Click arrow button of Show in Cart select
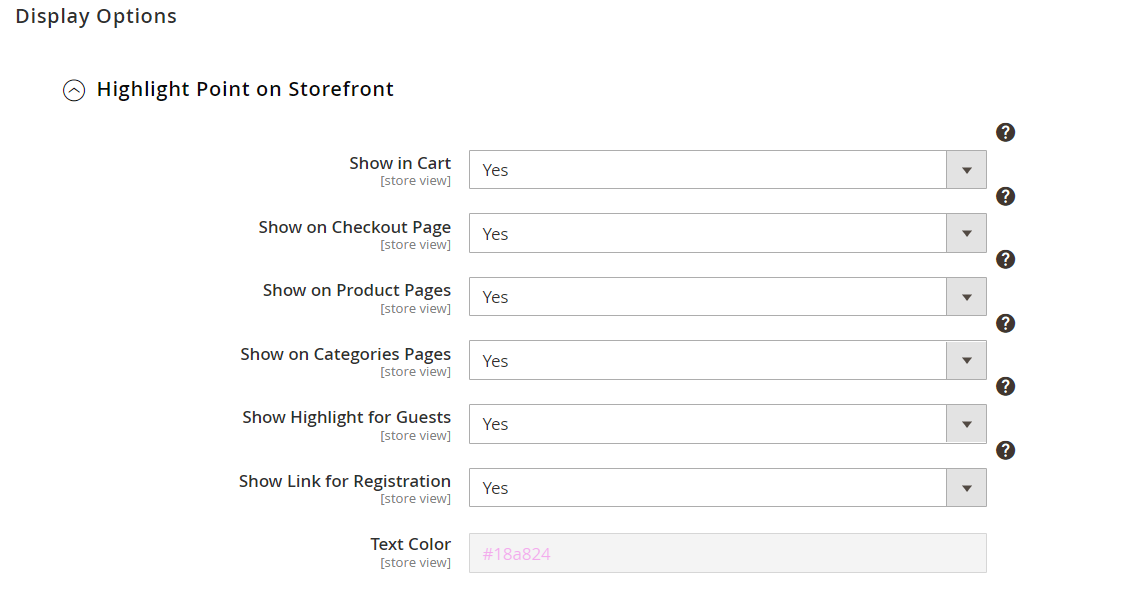 [966, 169]
